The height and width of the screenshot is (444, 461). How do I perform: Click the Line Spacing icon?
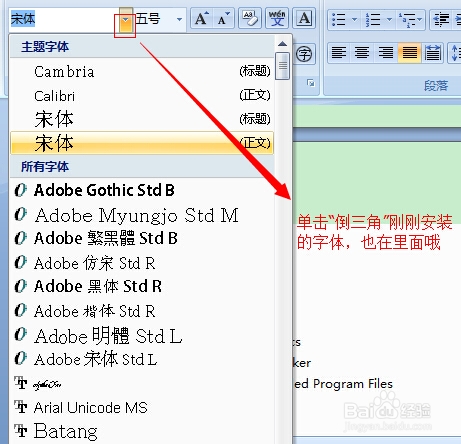click(455, 53)
